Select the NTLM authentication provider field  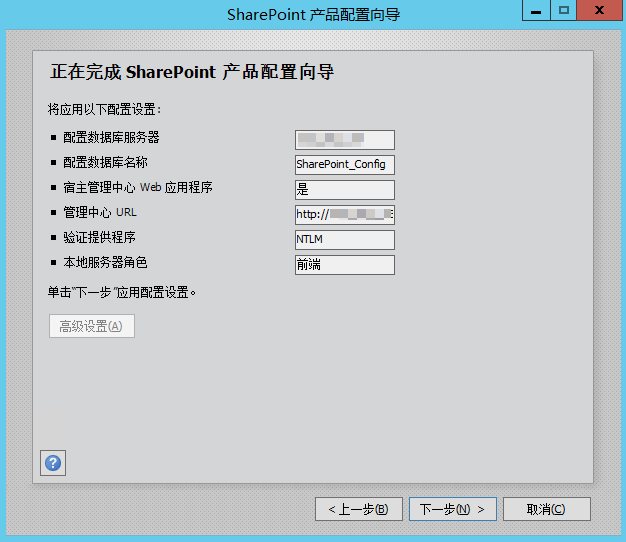345,240
